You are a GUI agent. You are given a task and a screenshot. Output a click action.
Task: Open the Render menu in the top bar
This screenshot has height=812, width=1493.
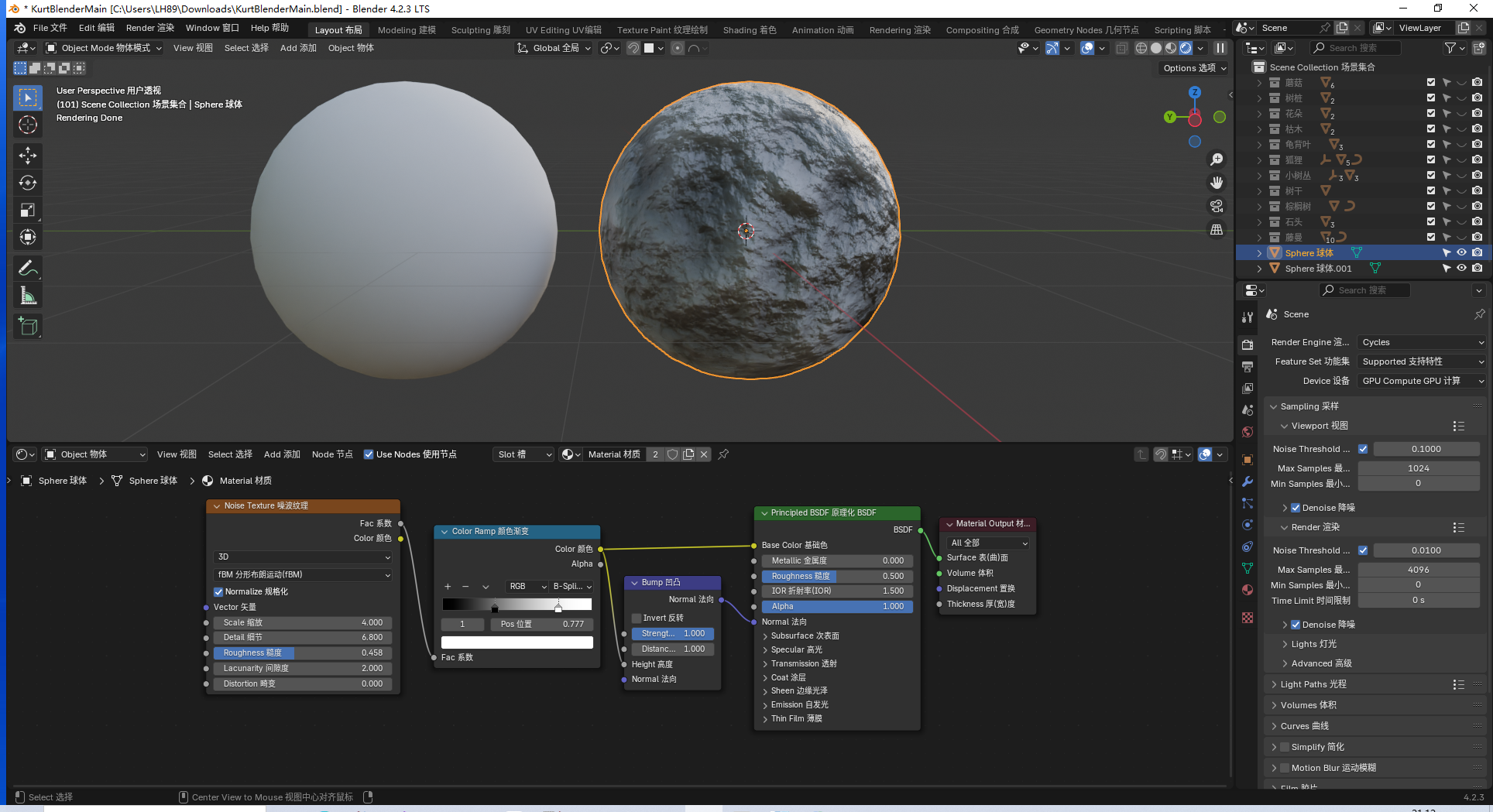[x=149, y=28]
